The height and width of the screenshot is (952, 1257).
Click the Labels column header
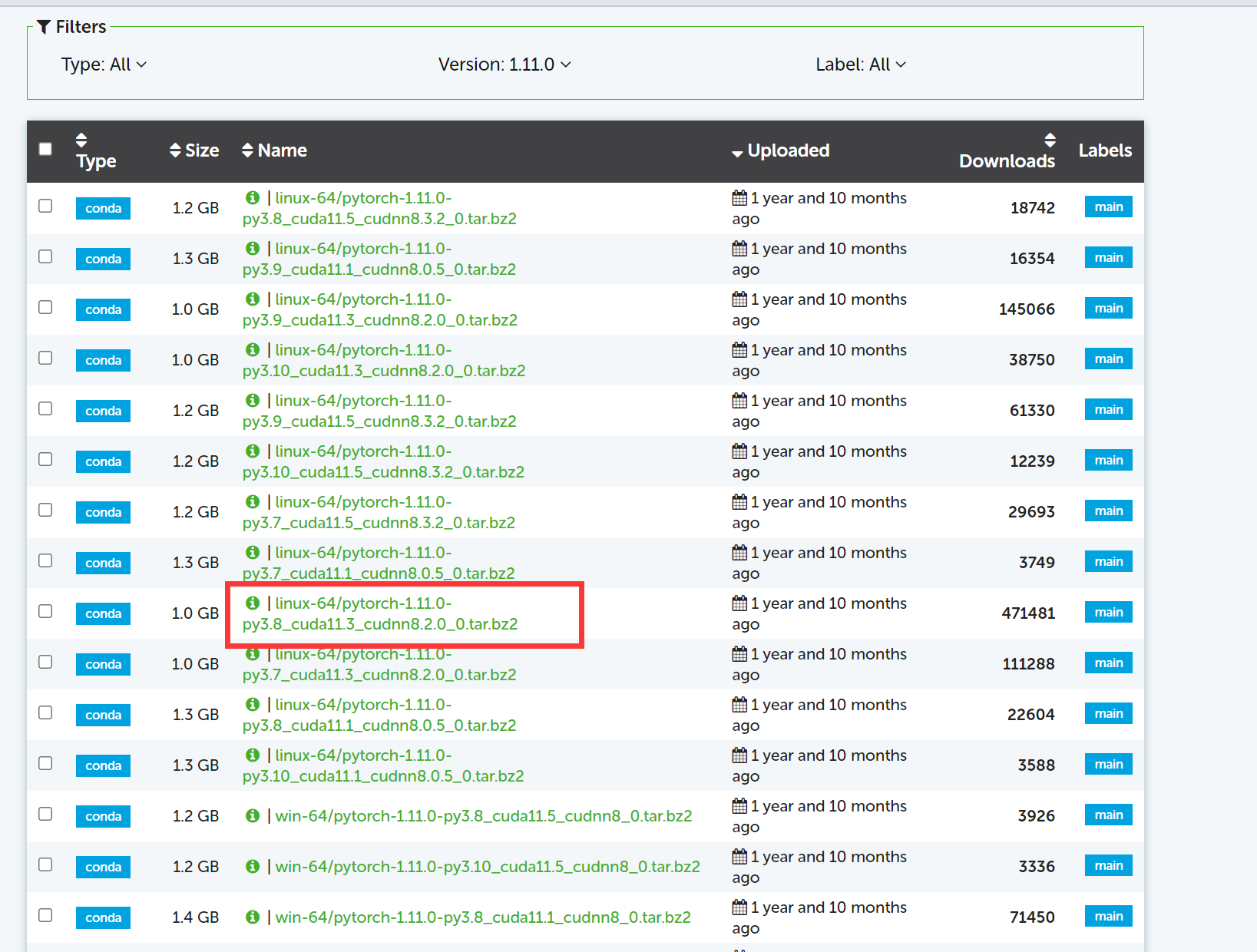pyautogui.click(x=1105, y=150)
